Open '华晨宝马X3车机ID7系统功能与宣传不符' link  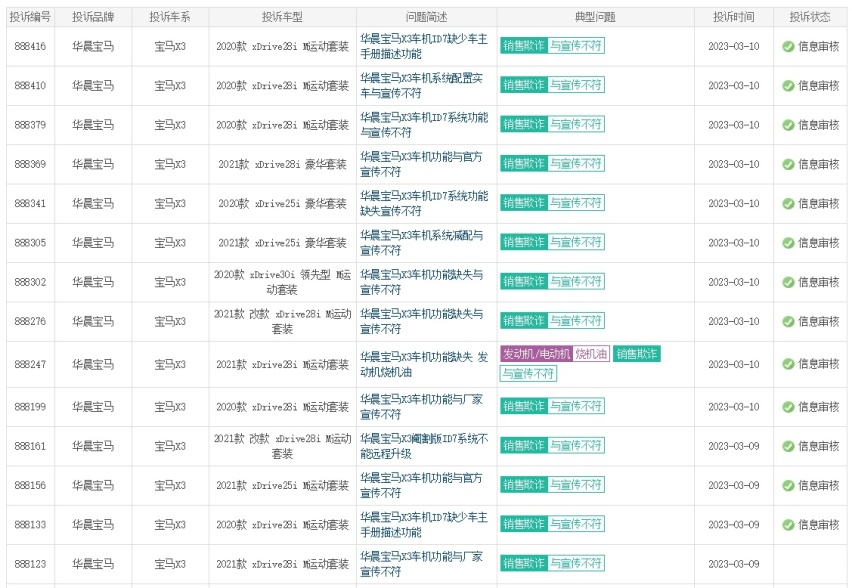424,124
